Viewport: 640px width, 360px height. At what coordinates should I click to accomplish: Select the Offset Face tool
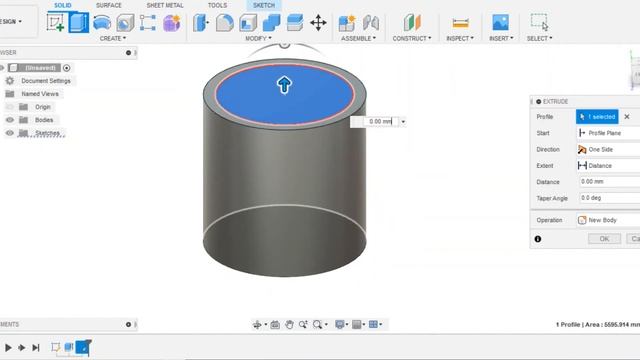click(295, 22)
